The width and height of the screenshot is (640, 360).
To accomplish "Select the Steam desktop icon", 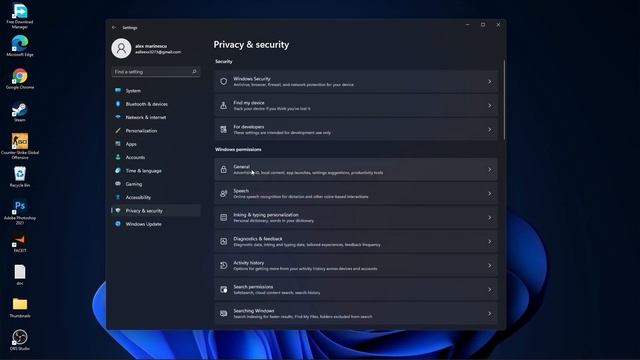I will click(20, 112).
